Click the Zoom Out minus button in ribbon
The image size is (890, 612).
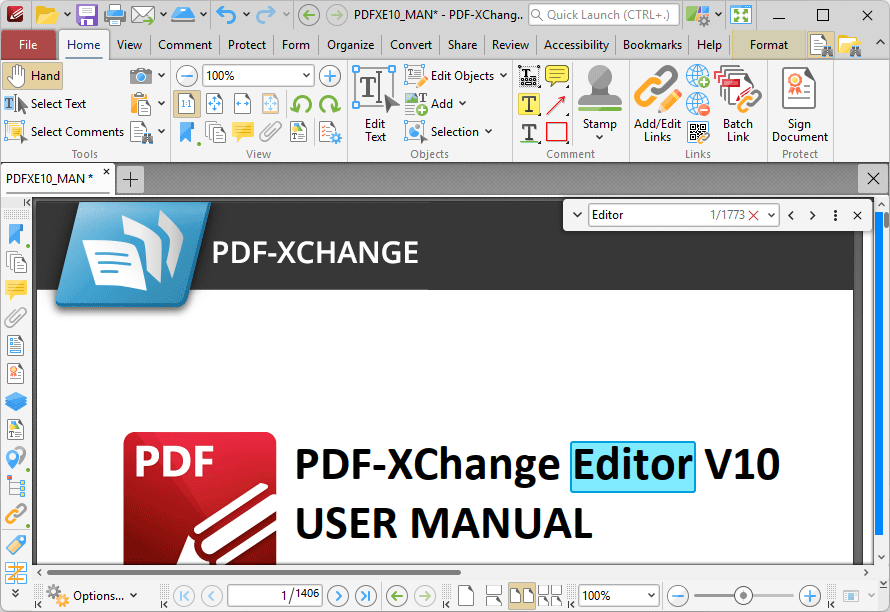click(x=186, y=76)
